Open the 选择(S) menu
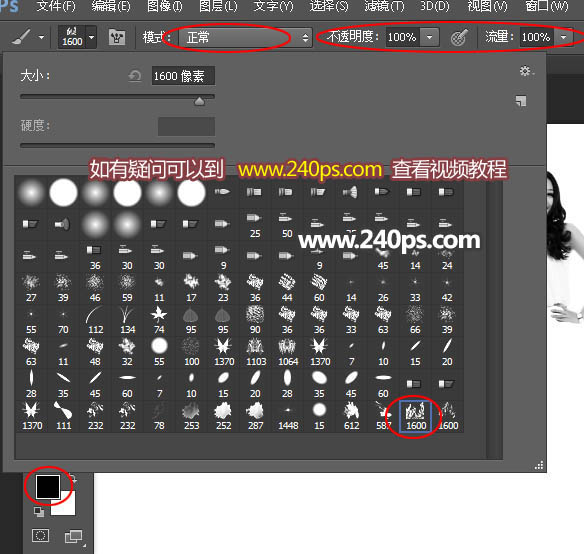The height and width of the screenshot is (554, 584). (329, 6)
